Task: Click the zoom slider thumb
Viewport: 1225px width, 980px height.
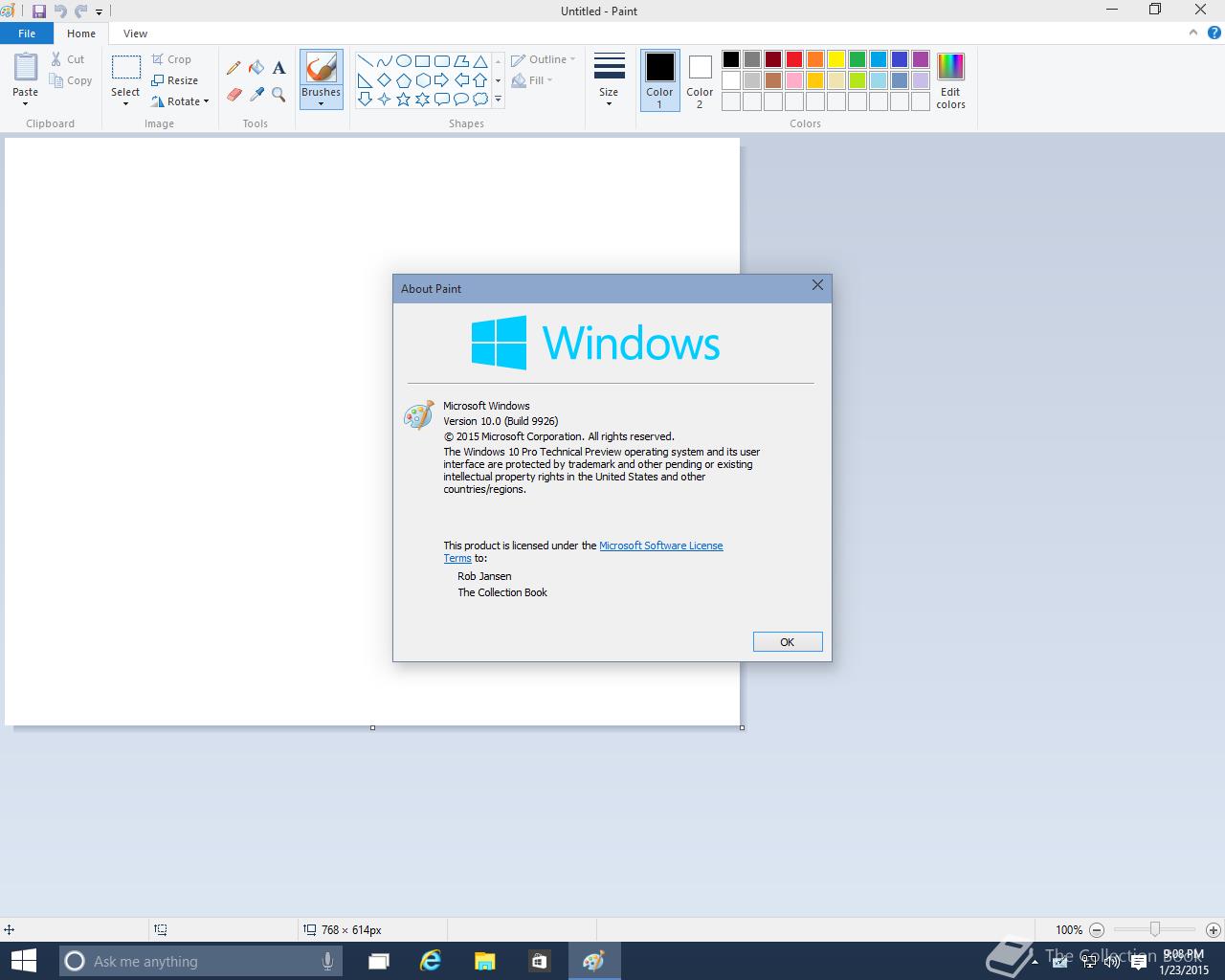Action: coord(1155,929)
